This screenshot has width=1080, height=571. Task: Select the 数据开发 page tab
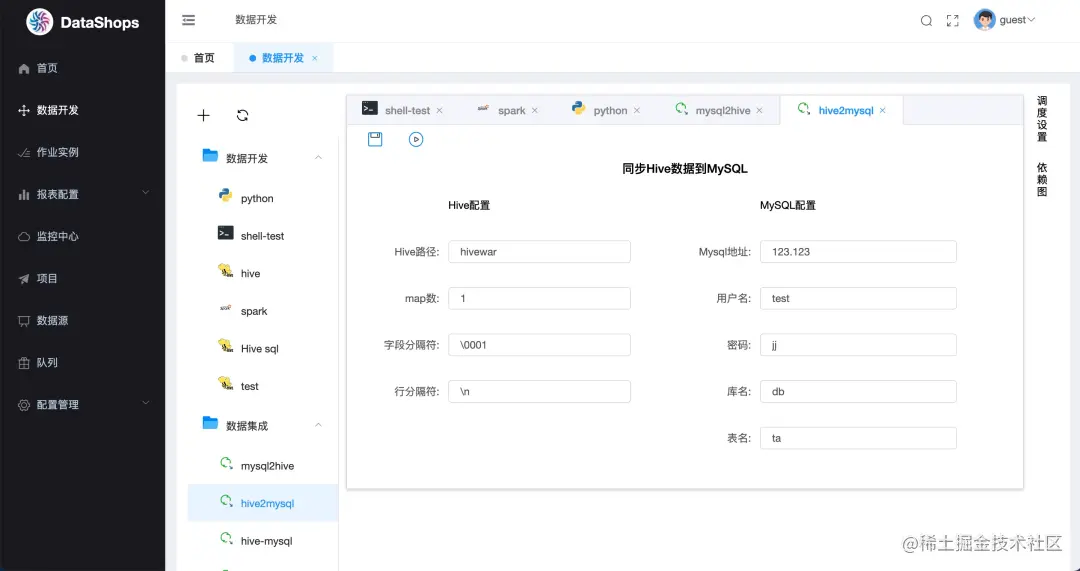[283, 58]
